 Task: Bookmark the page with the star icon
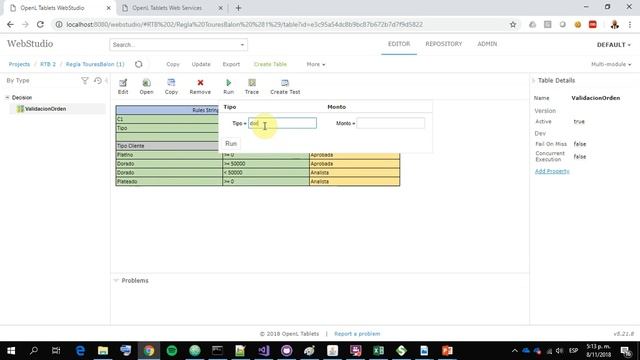pos(513,24)
